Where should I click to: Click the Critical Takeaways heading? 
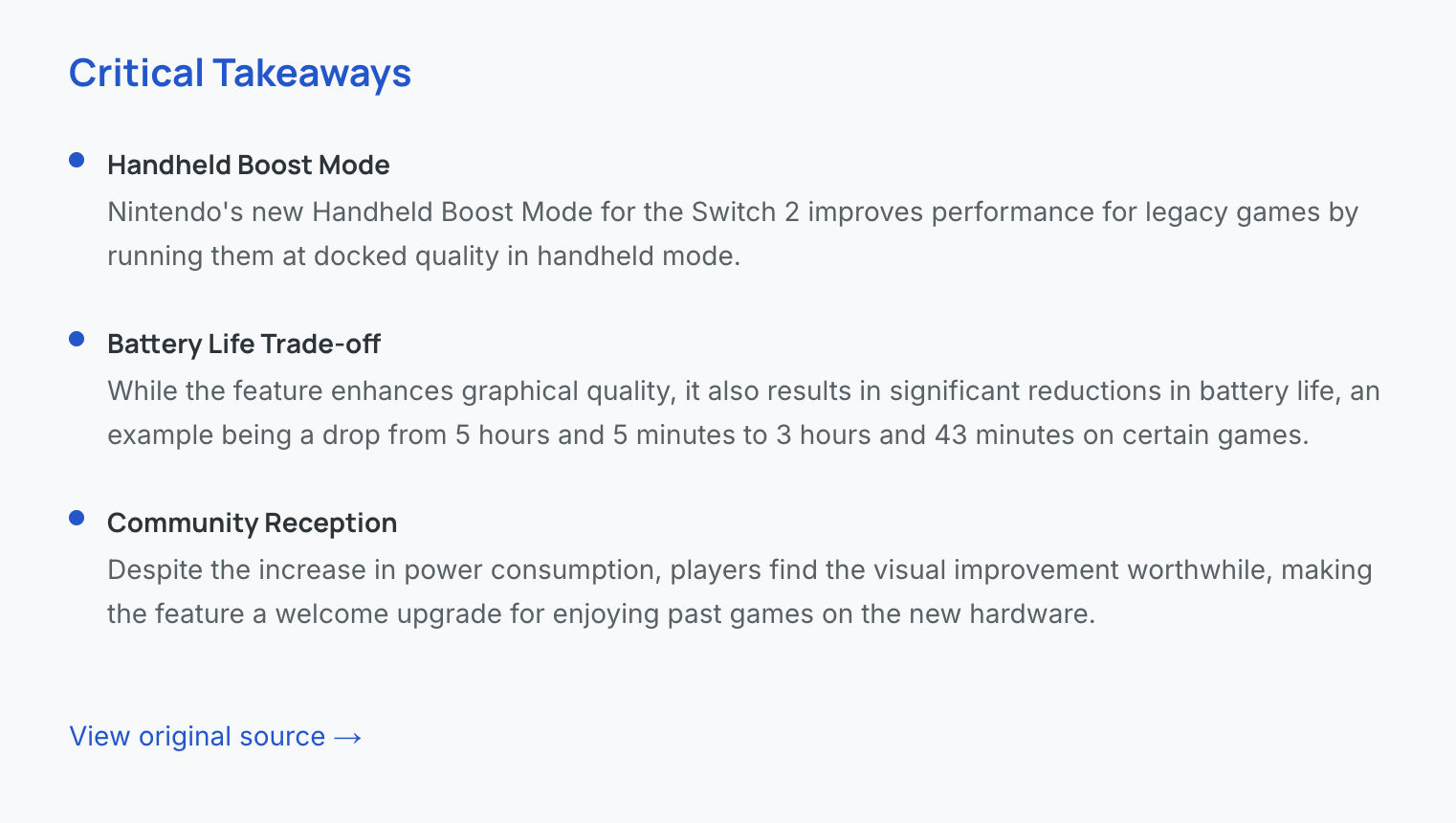click(x=240, y=74)
